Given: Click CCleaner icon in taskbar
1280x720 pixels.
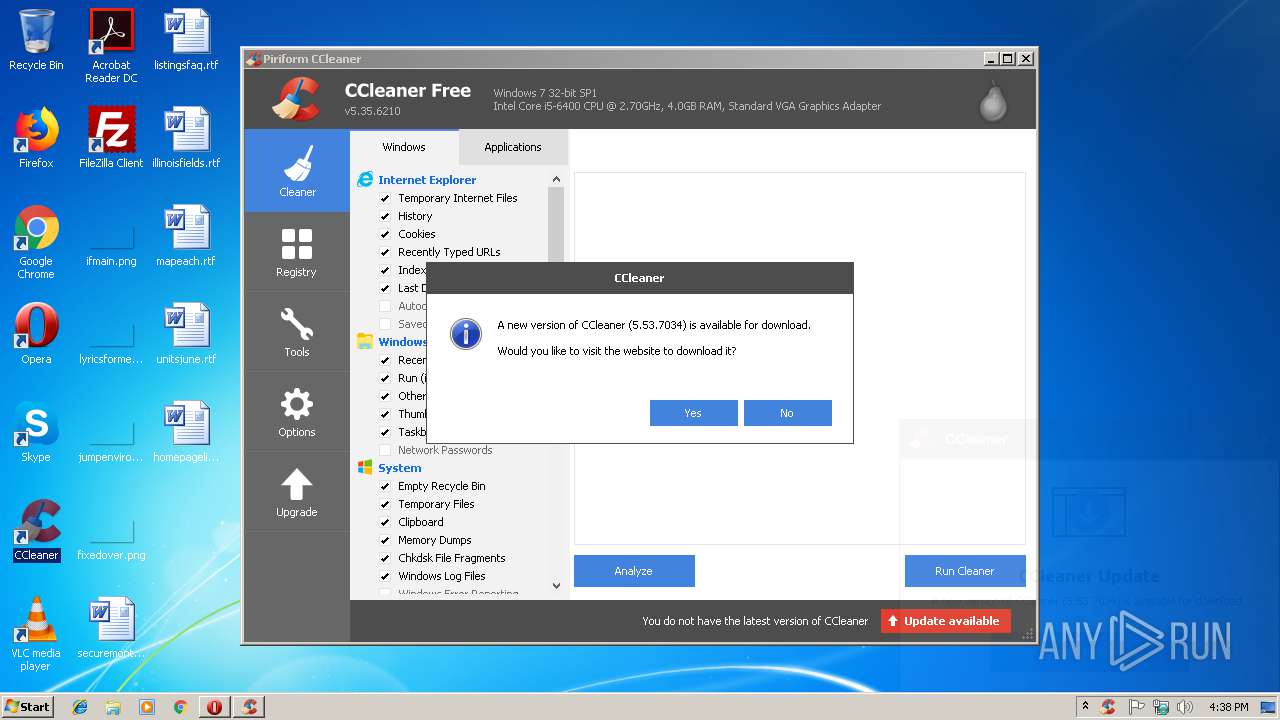Looking at the screenshot, I should pyautogui.click(x=249, y=707).
